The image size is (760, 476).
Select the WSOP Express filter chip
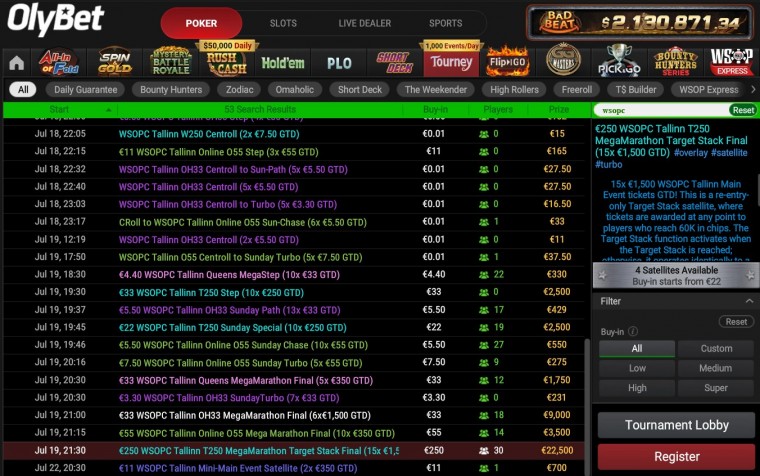point(709,89)
